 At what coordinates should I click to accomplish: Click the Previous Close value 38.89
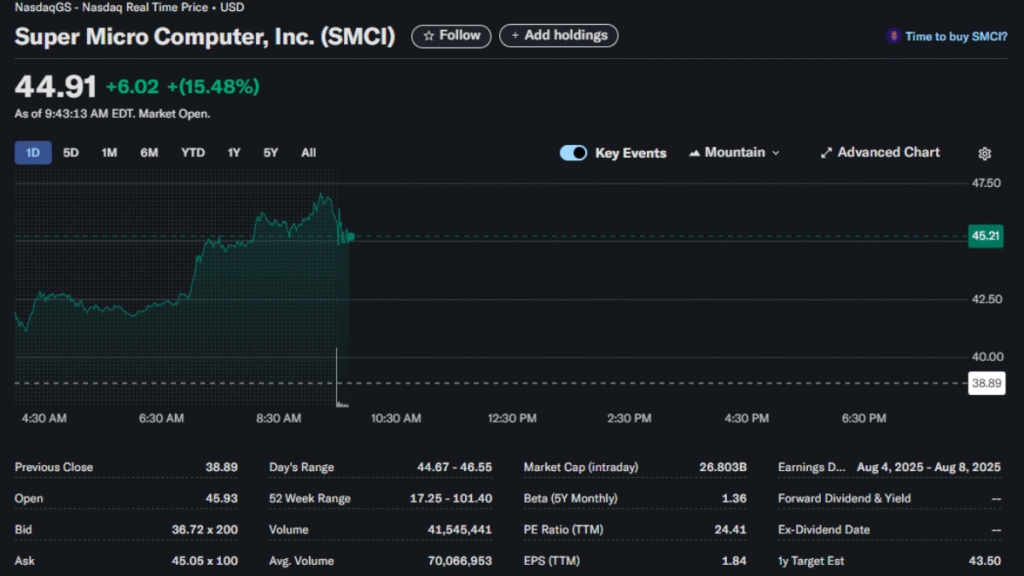tap(221, 468)
